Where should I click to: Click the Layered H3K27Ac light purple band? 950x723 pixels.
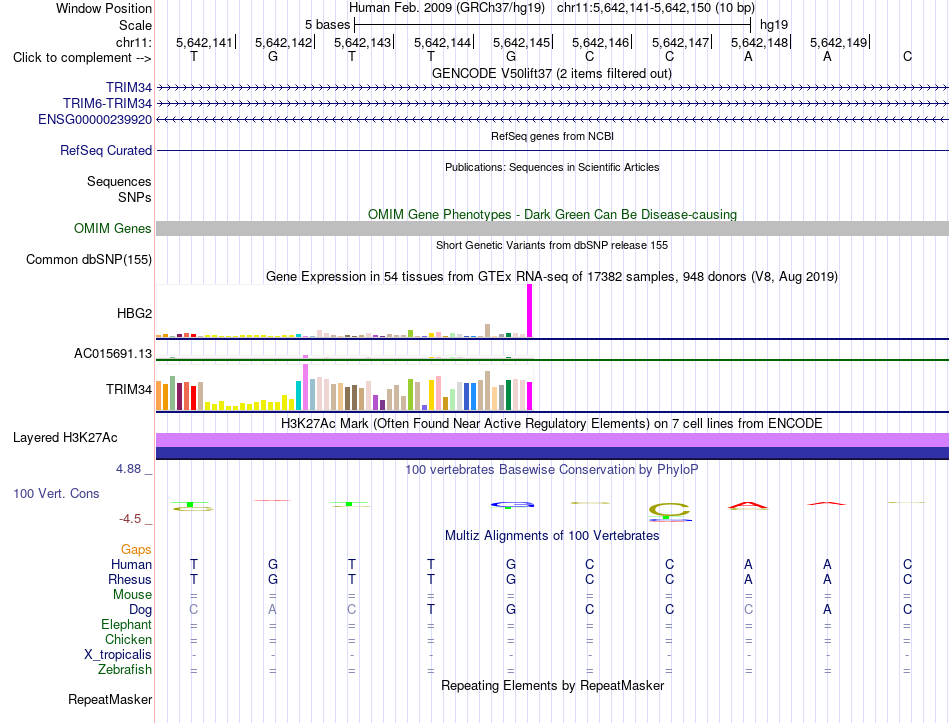point(552,440)
